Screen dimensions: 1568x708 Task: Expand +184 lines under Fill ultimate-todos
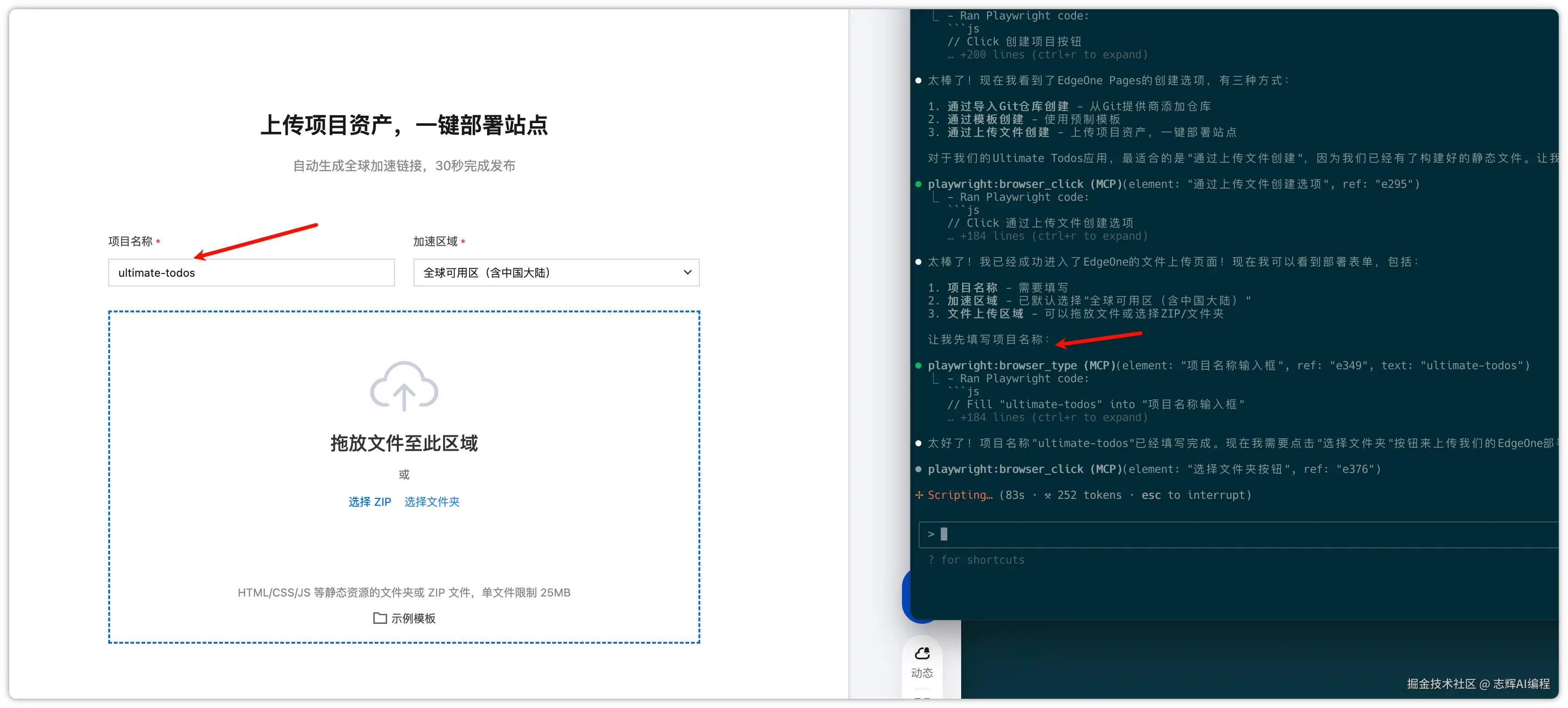pyautogui.click(x=1047, y=417)
